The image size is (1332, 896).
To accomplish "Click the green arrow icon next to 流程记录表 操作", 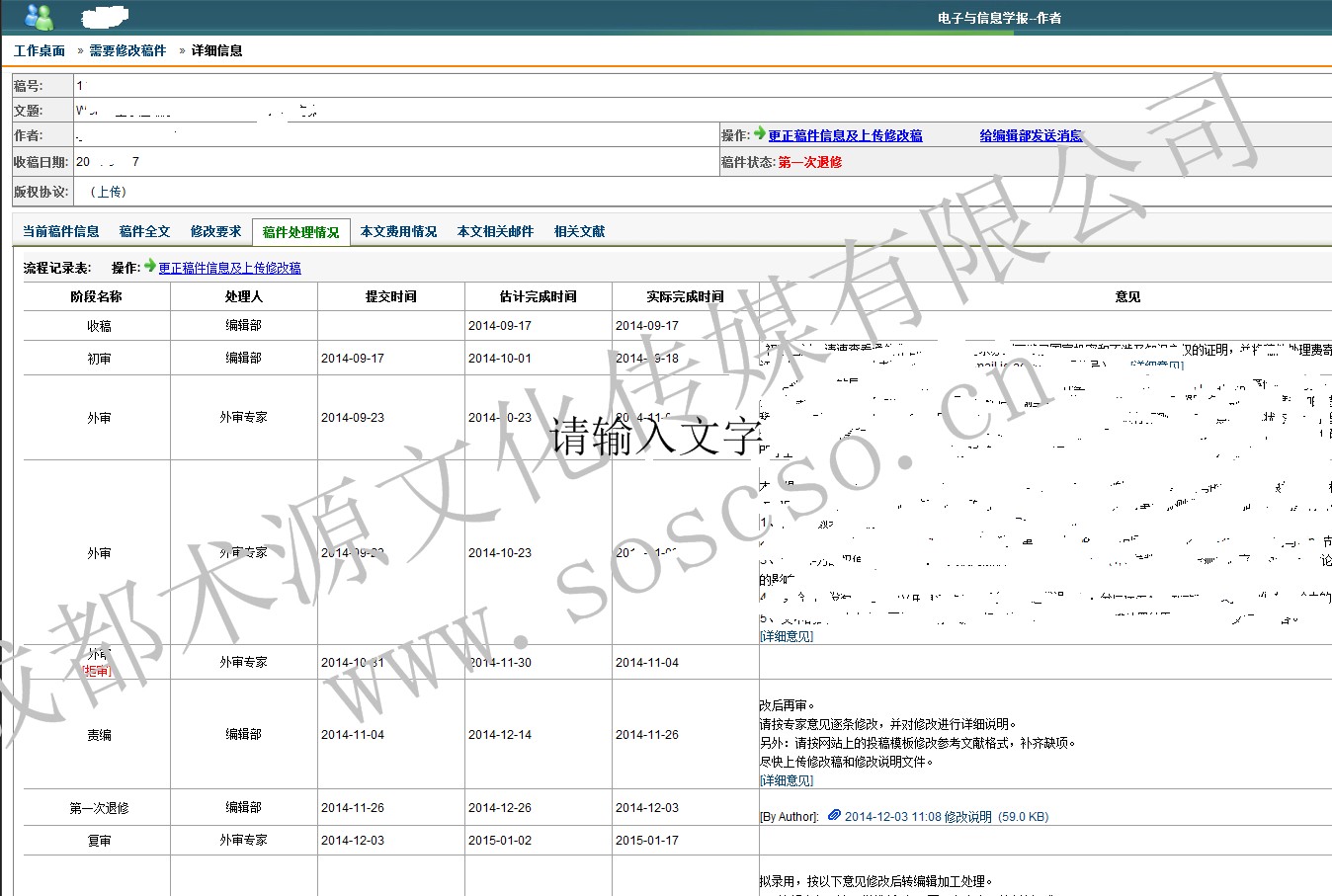I will pyautogui.click(x=150, y=266).
